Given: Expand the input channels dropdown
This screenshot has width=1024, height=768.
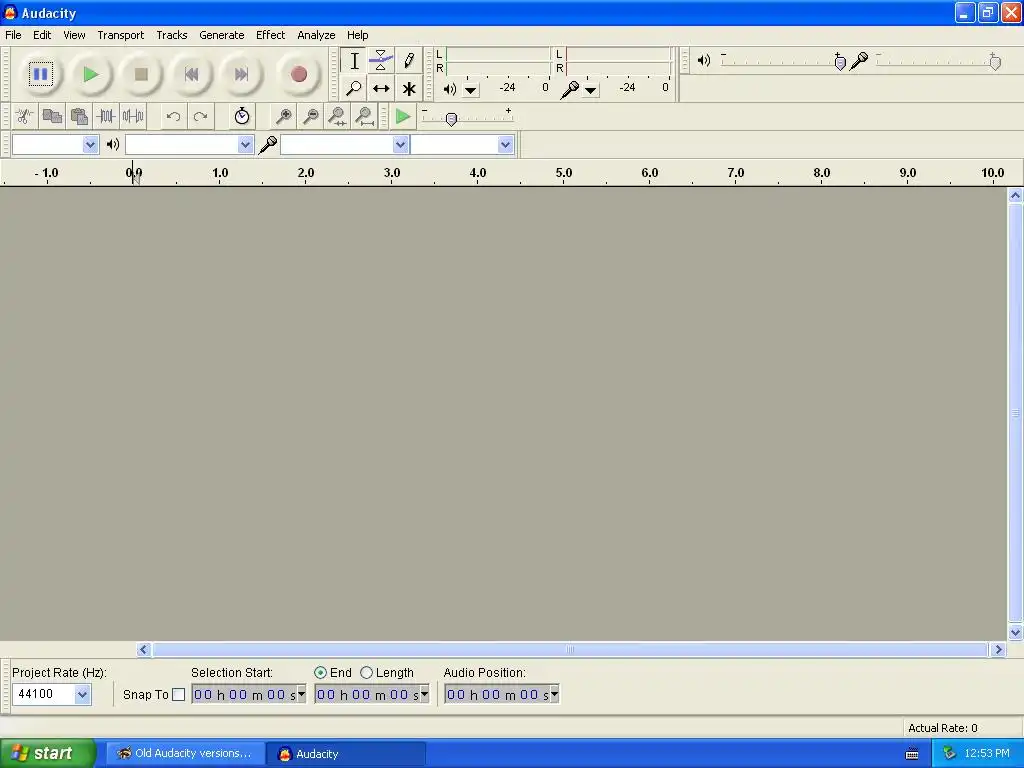Looking at the screenshot, I should click(505, 144).
